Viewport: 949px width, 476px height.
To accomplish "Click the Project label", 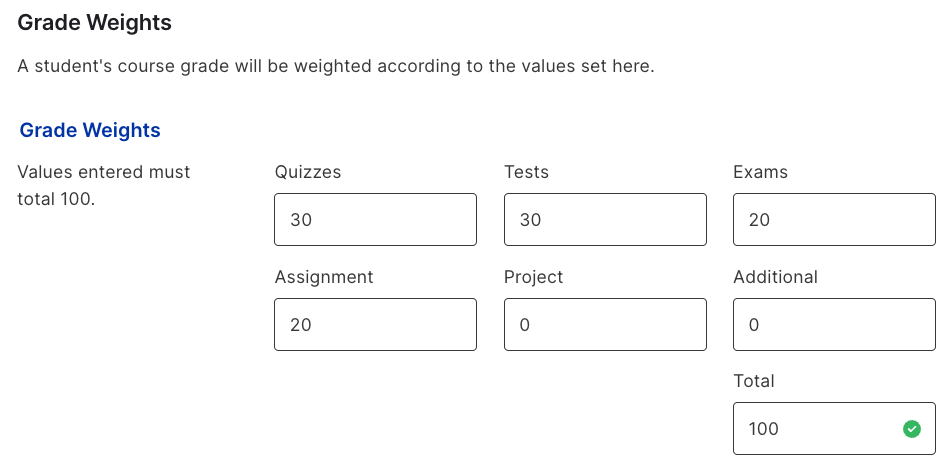I will pyautogui.click(x=533, y=277).
